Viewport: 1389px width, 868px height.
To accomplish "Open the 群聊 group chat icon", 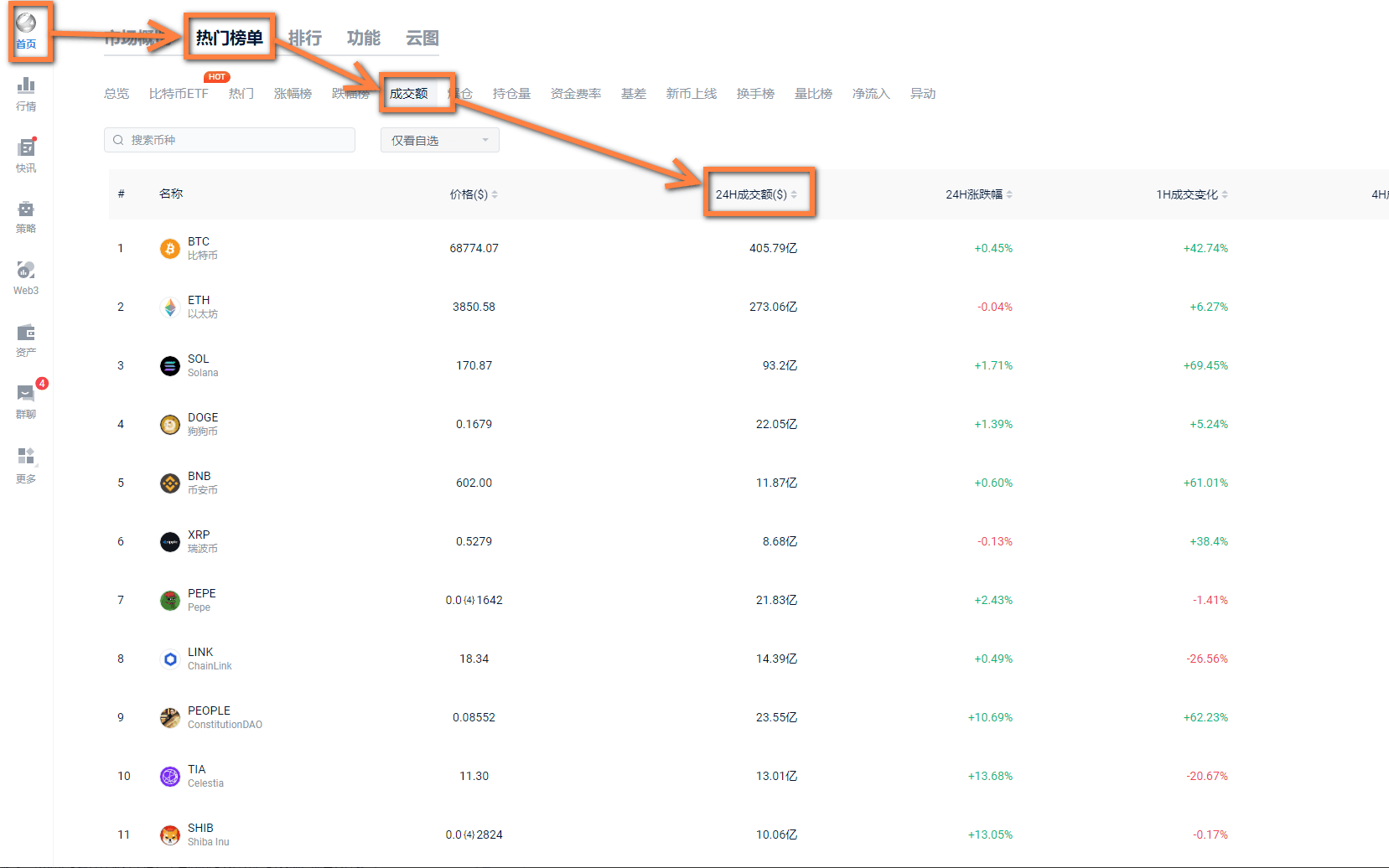I will click(x=26, y=402).
